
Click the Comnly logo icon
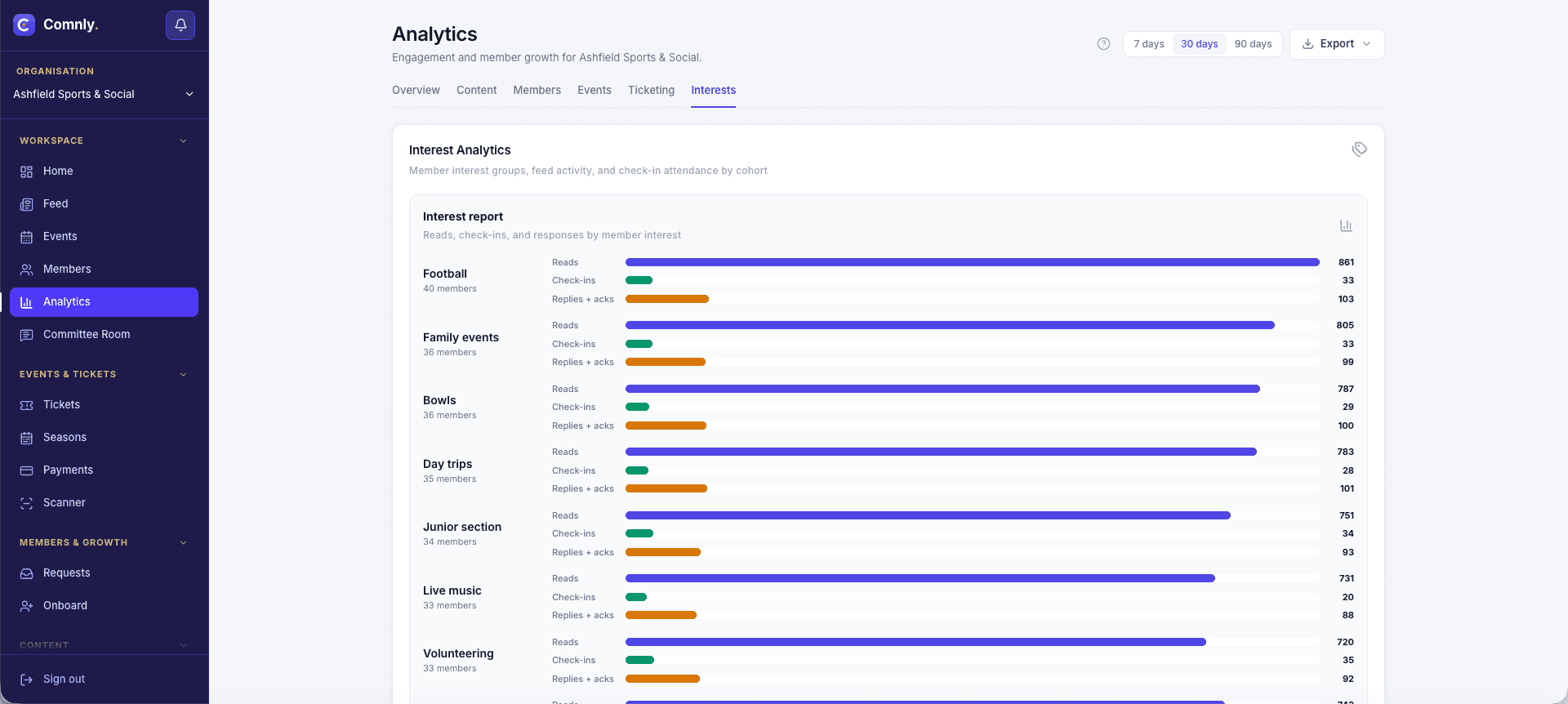24,25
